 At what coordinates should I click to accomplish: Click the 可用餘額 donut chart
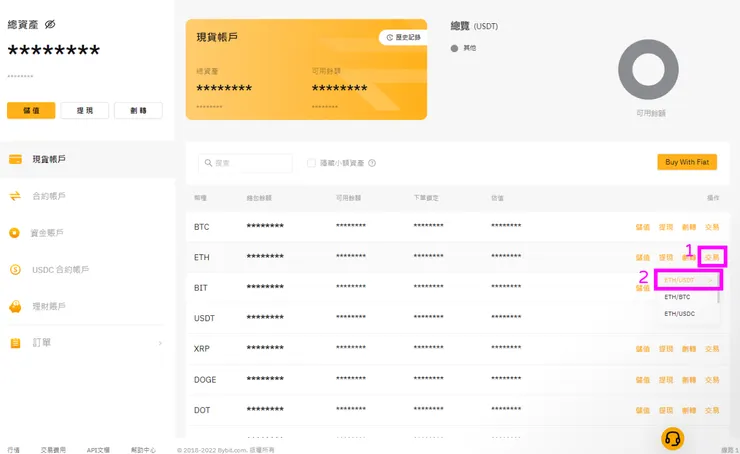[648, 69]
